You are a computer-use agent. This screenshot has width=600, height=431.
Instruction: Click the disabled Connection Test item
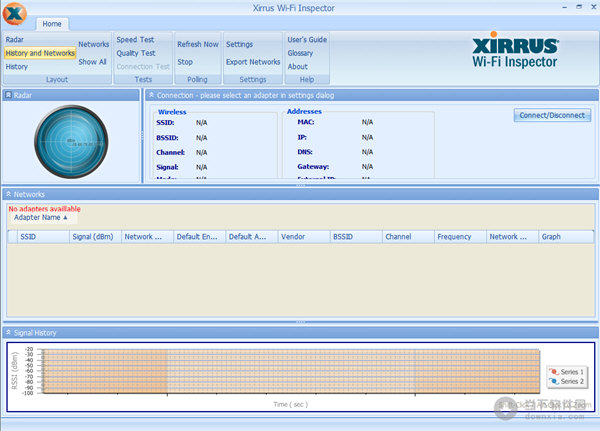[143, 67]
